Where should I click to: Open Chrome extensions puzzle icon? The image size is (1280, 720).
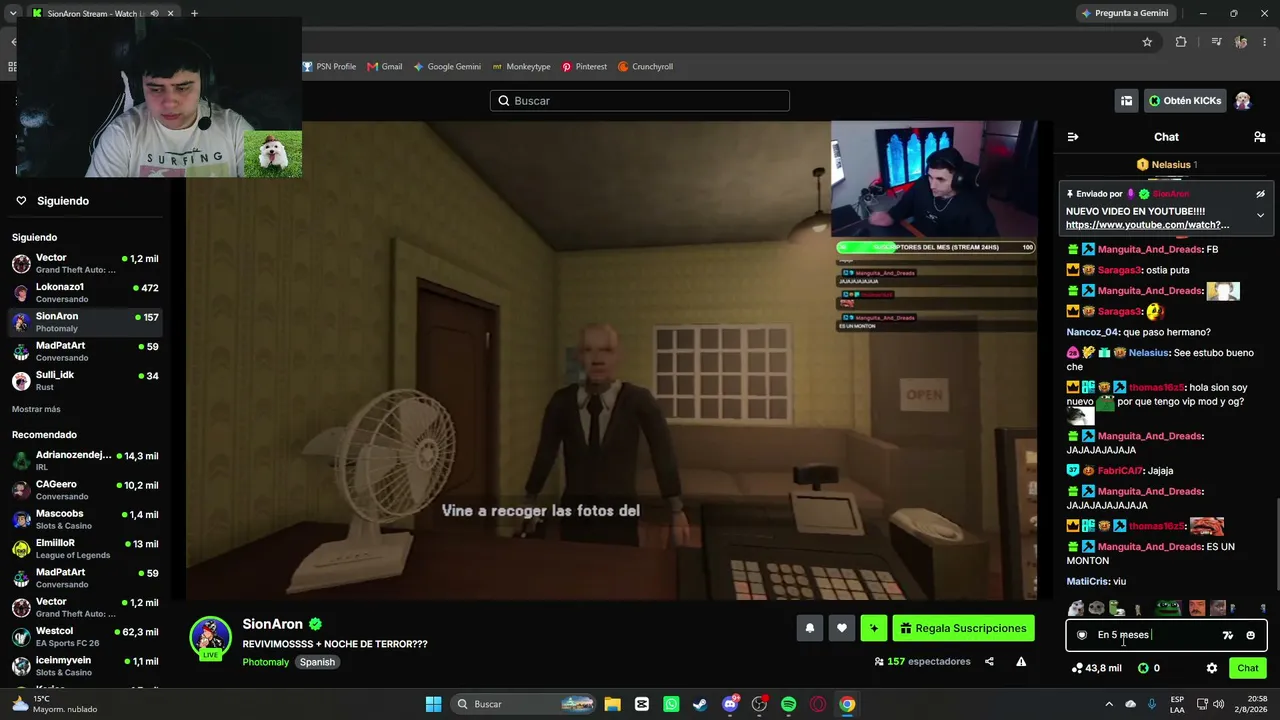[x=1181, y=42]
